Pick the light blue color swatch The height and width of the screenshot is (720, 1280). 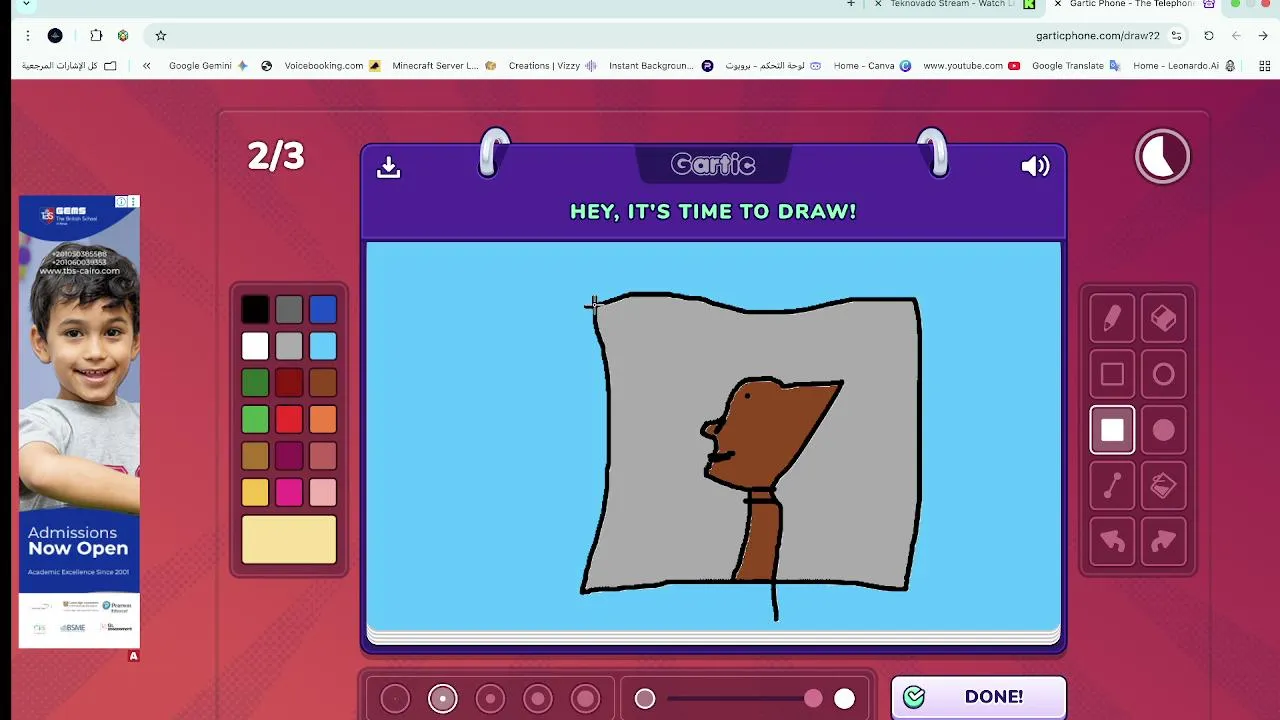[x=323, y=346]
